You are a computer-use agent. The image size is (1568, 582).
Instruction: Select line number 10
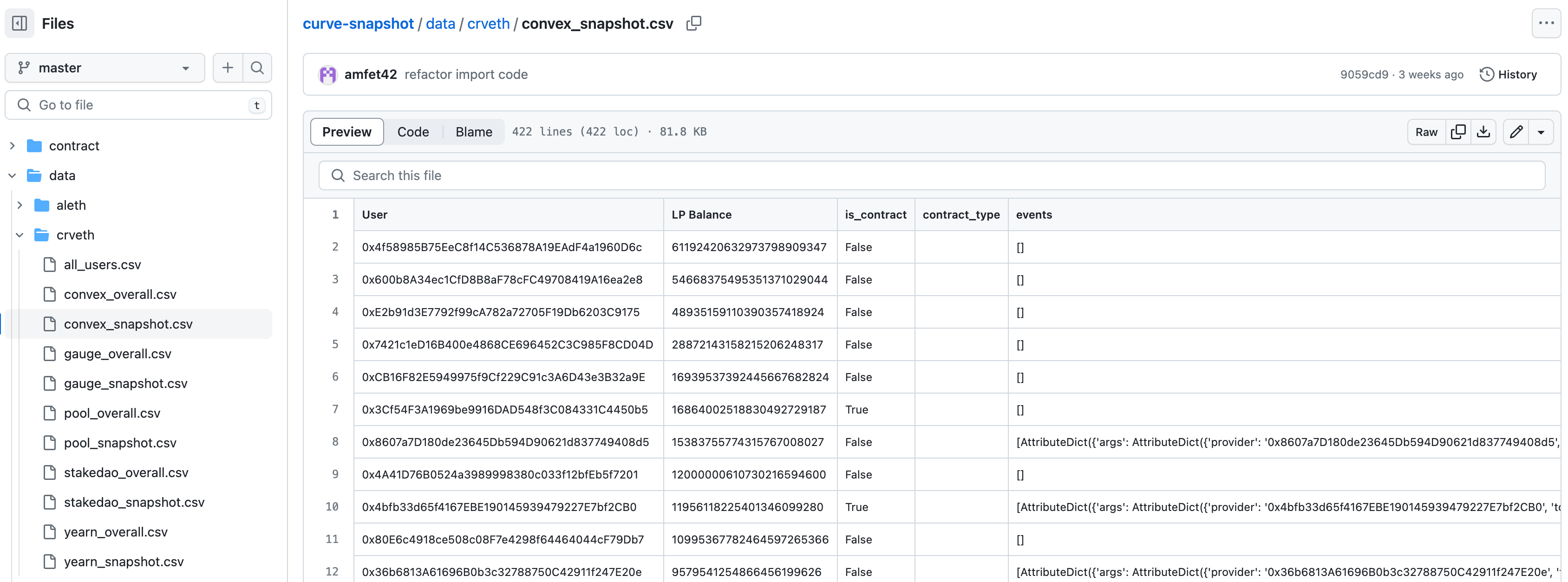(332, 507)
